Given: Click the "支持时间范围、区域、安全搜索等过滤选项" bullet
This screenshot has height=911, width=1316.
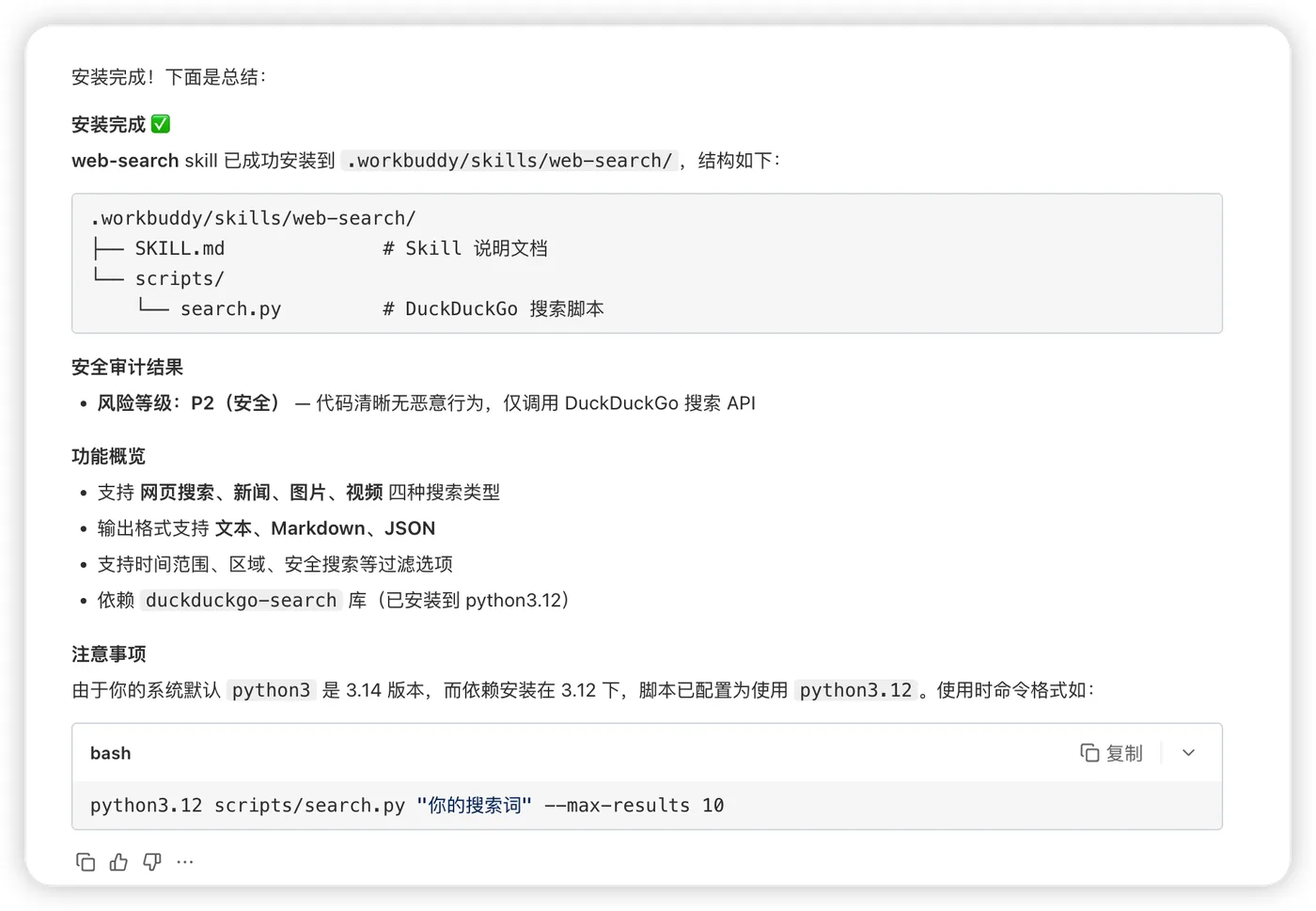Looking at the screenshot, I should [275, 564].
